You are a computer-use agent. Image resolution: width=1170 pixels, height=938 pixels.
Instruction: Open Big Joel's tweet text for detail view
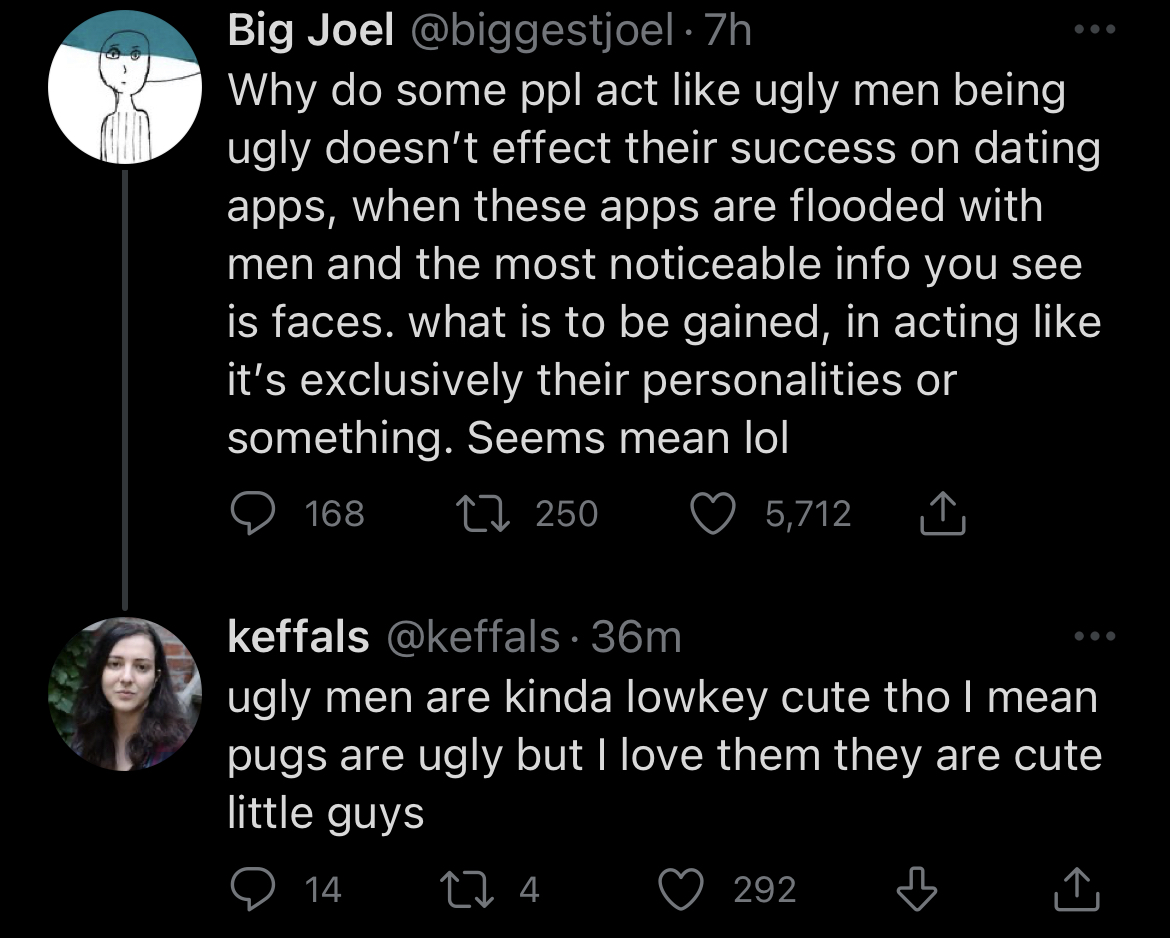[664, 263]
